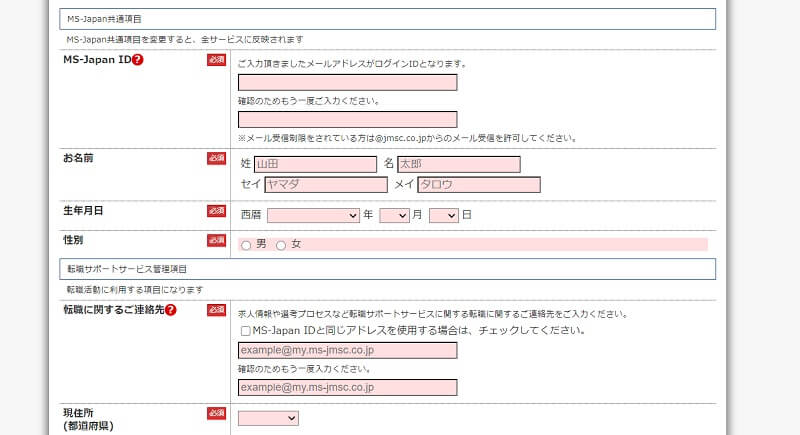Click the MS-Japan ID confirmation email field
The width and height of the screenshot is (800, 435).
347,119
